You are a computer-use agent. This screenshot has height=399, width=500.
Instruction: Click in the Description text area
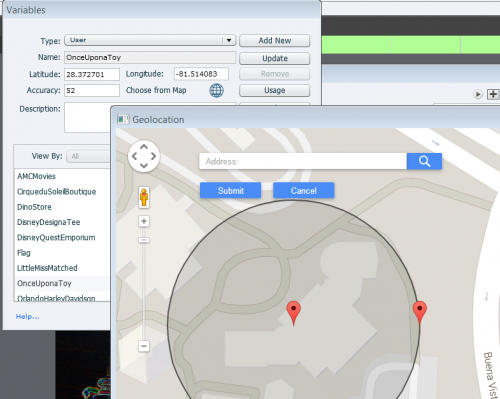coord(87,117)
